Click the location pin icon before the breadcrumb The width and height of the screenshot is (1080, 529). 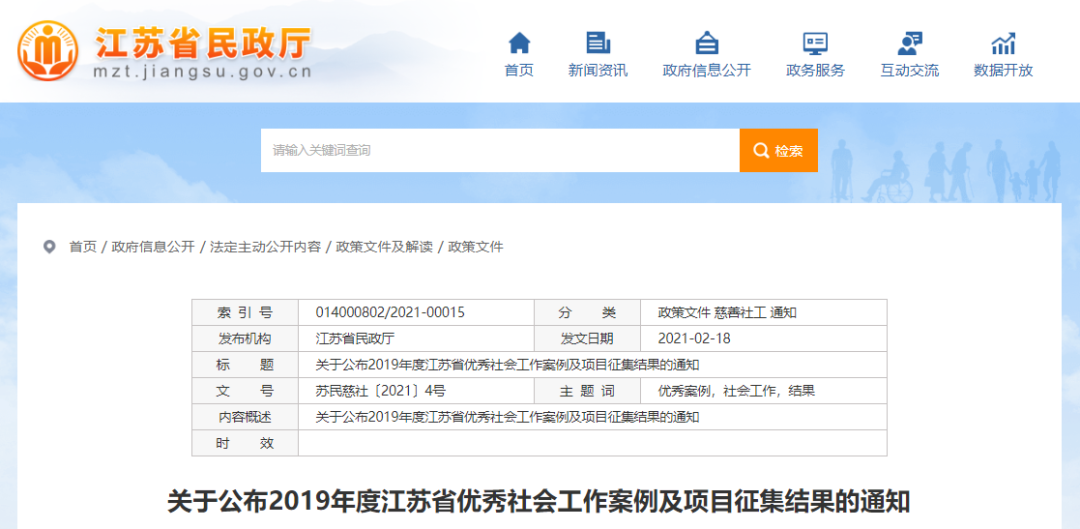[49, 247]
